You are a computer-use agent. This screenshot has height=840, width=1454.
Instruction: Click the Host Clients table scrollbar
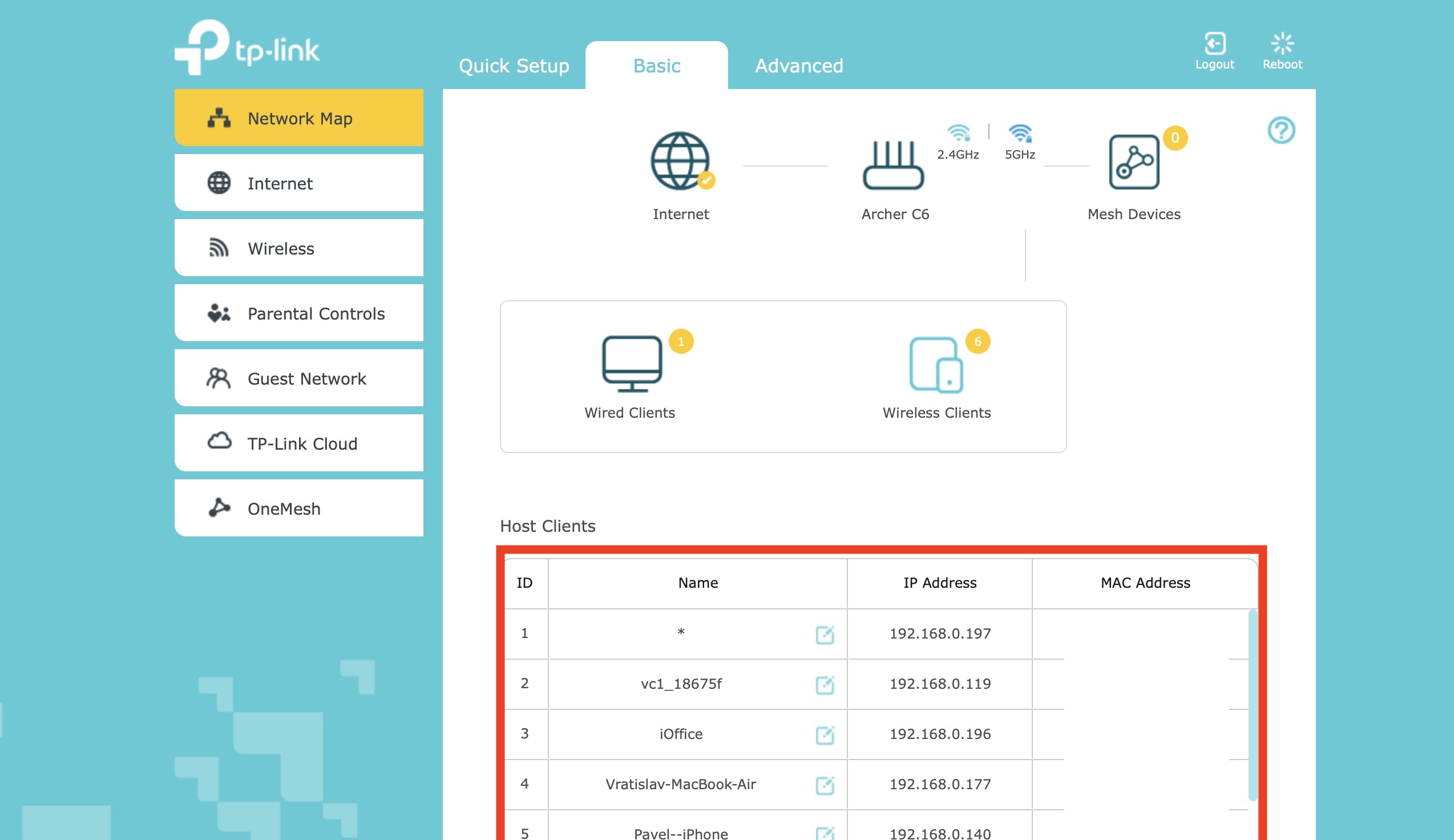pyautogui.click(x=1252, y=705)
